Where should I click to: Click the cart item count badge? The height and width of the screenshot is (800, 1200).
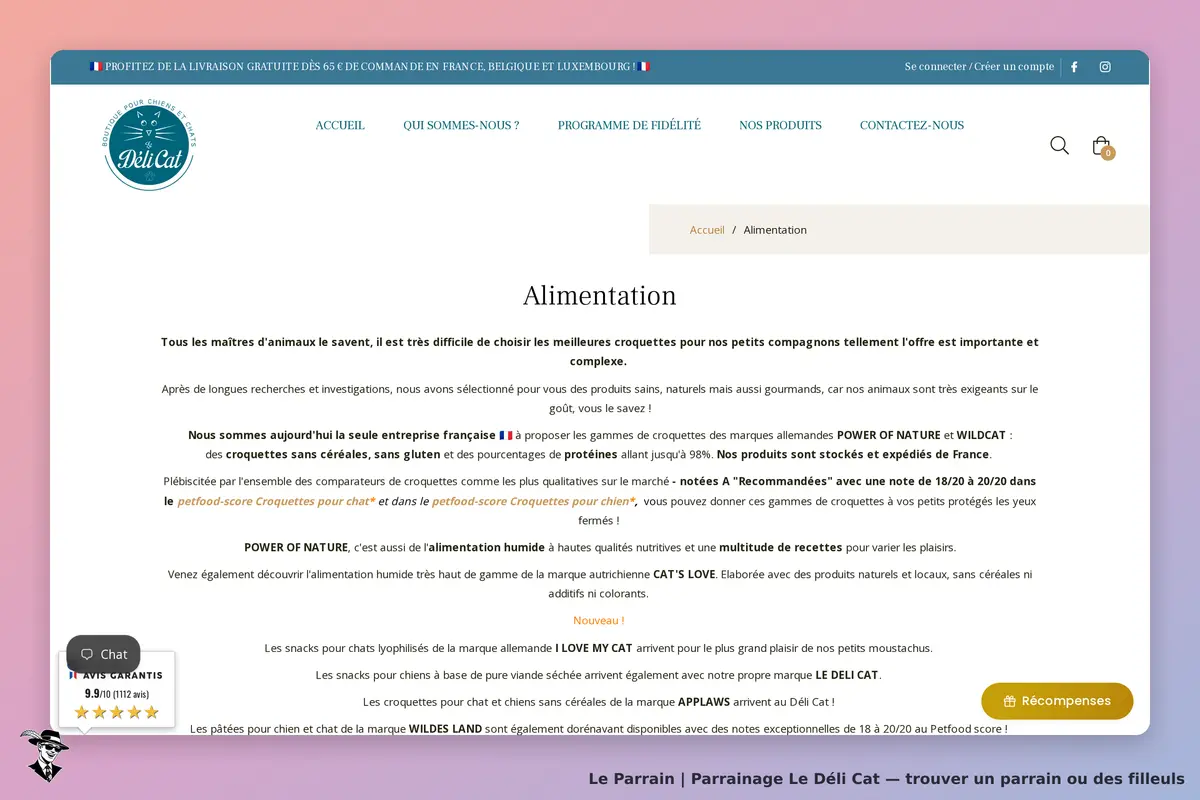1108,153
